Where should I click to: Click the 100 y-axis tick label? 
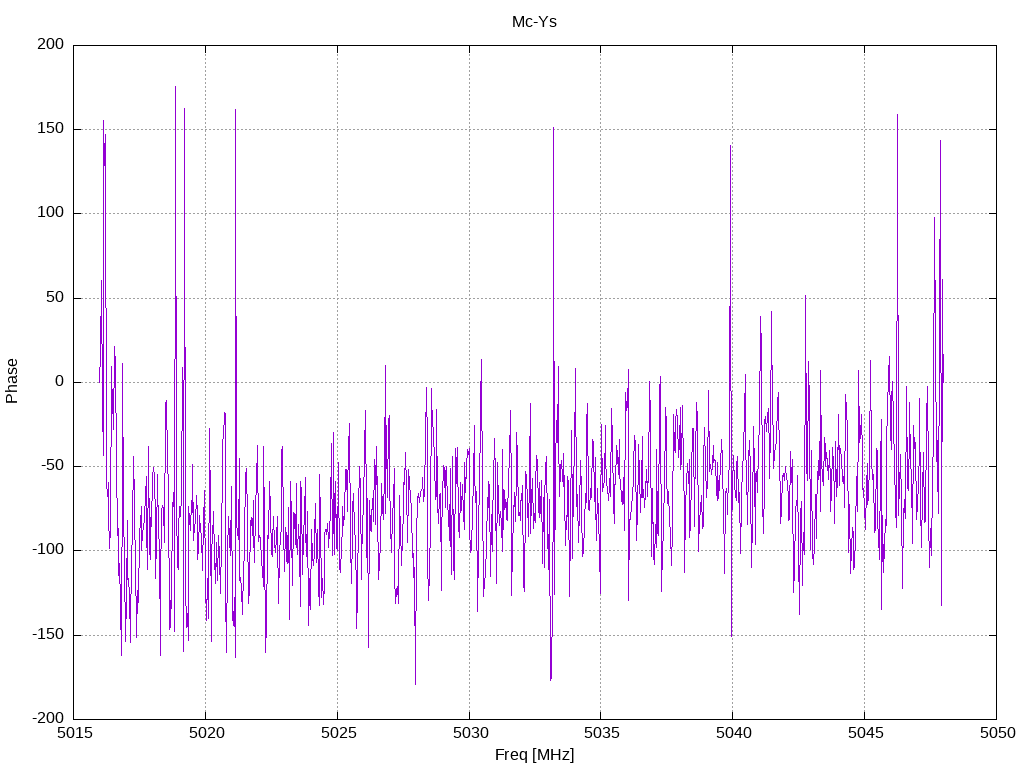tap(51, 213)
